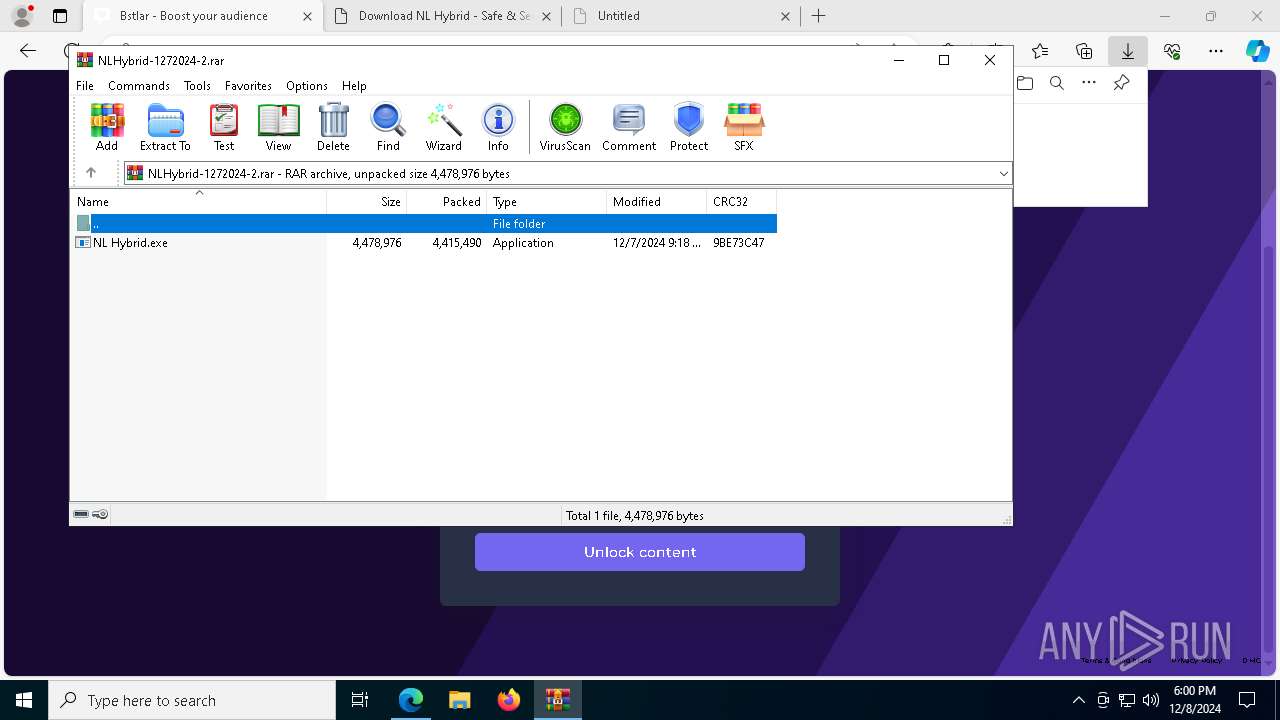Open the View tool in WinRAR

278,127
